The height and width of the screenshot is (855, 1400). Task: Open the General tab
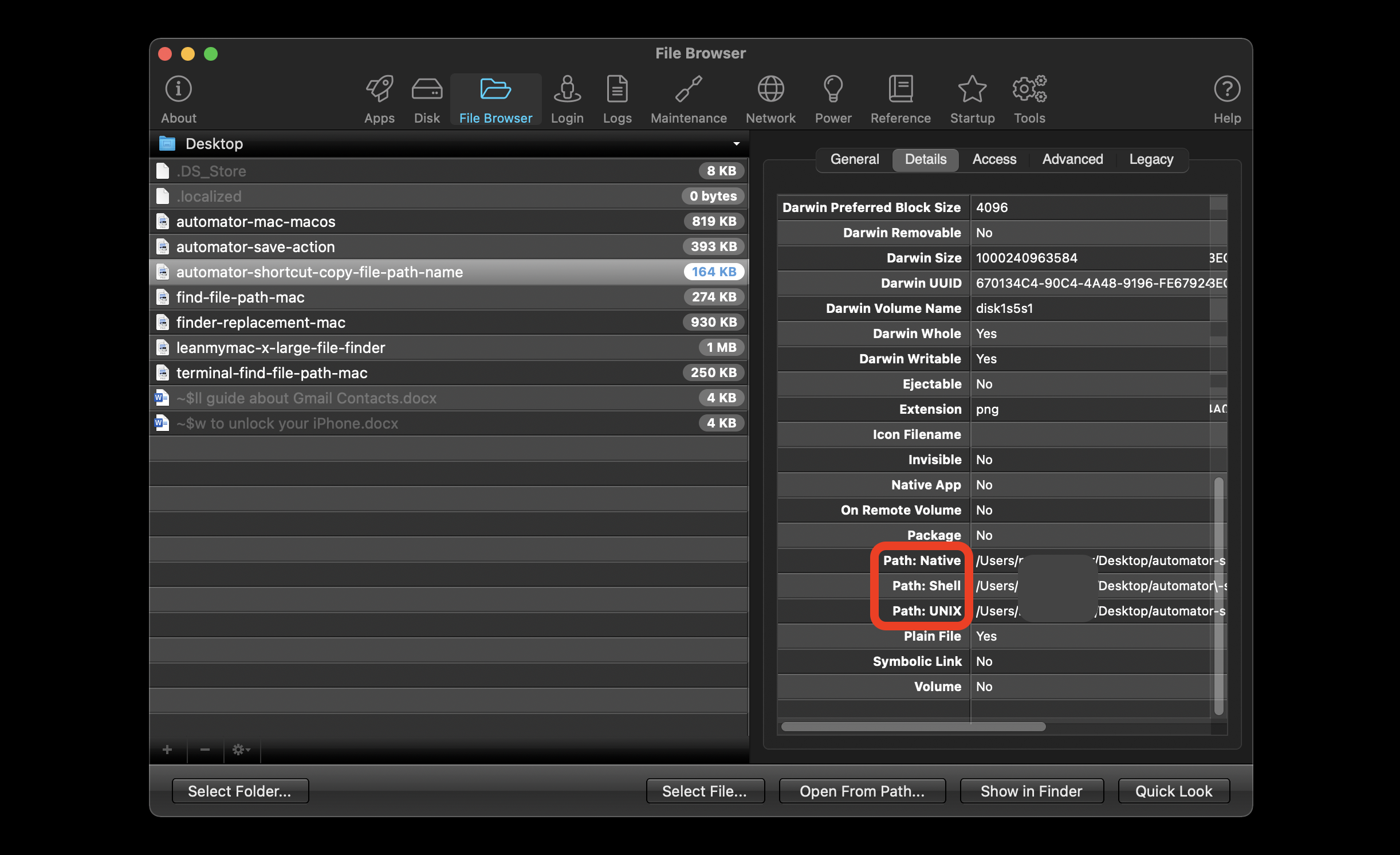click(854, 159)
